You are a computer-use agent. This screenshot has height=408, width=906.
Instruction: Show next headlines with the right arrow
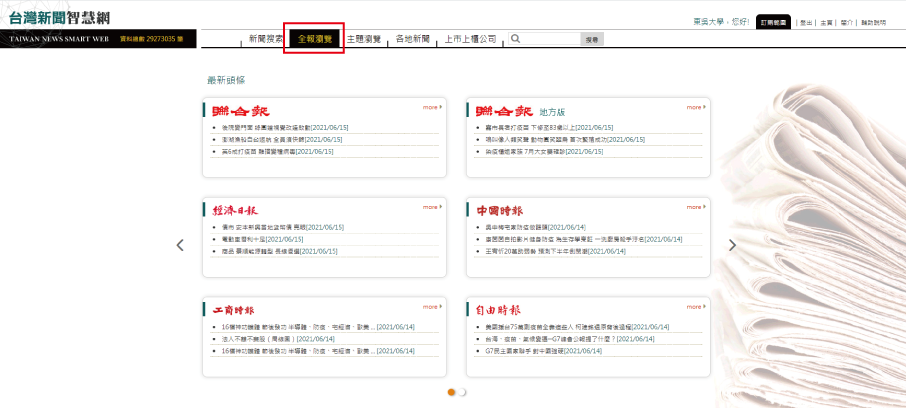pyautogui.click(x=733, y=245)
